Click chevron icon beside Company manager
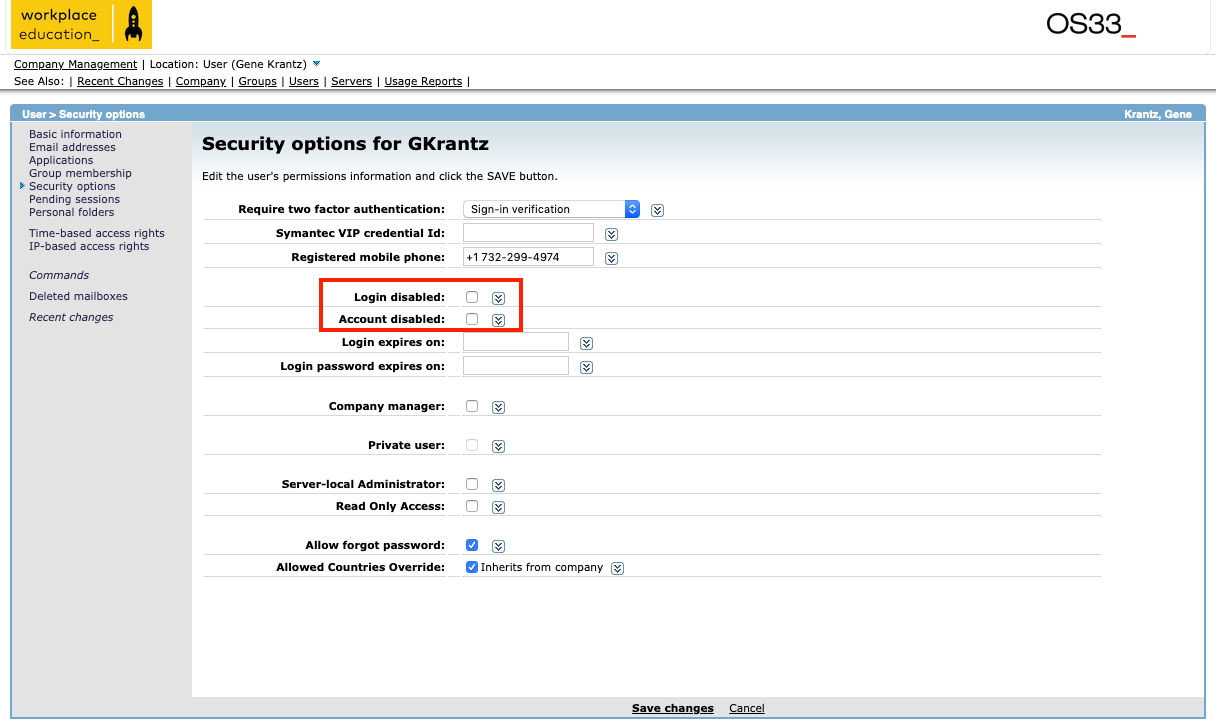This screenshot has height=724, width=1216. pos(498,407)
